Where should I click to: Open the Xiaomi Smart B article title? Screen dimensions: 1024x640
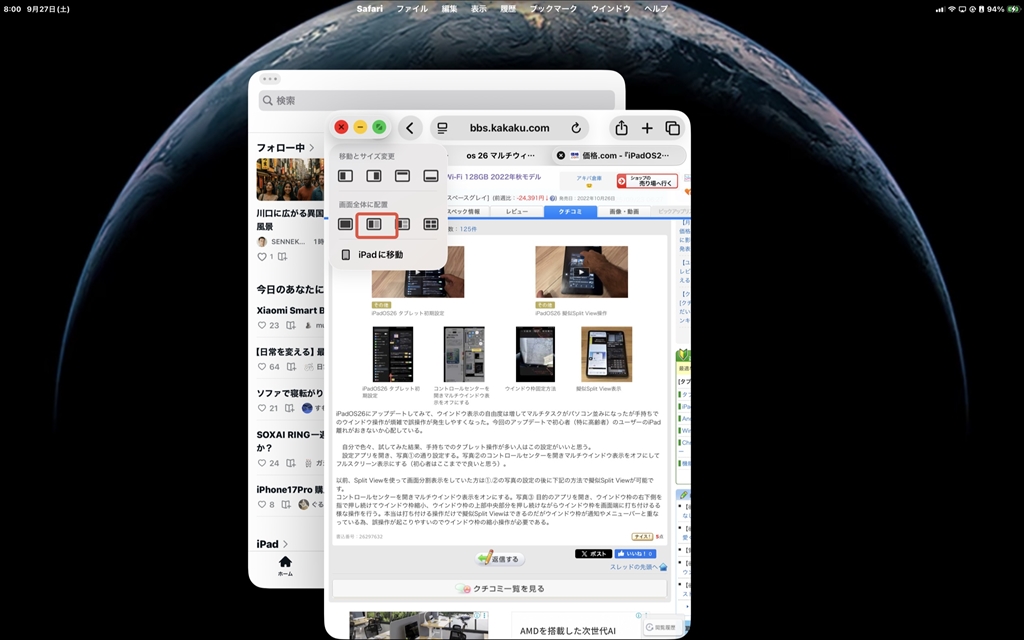tap(290, 310)
